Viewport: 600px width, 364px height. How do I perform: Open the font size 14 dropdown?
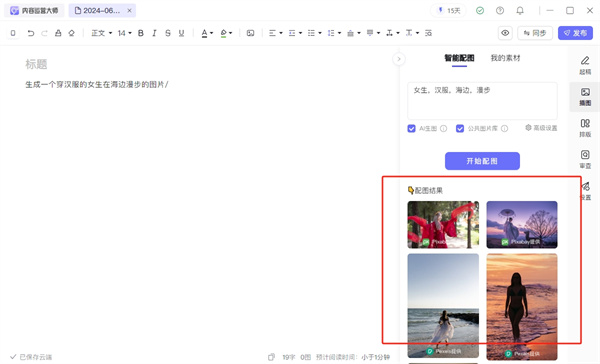124,33
